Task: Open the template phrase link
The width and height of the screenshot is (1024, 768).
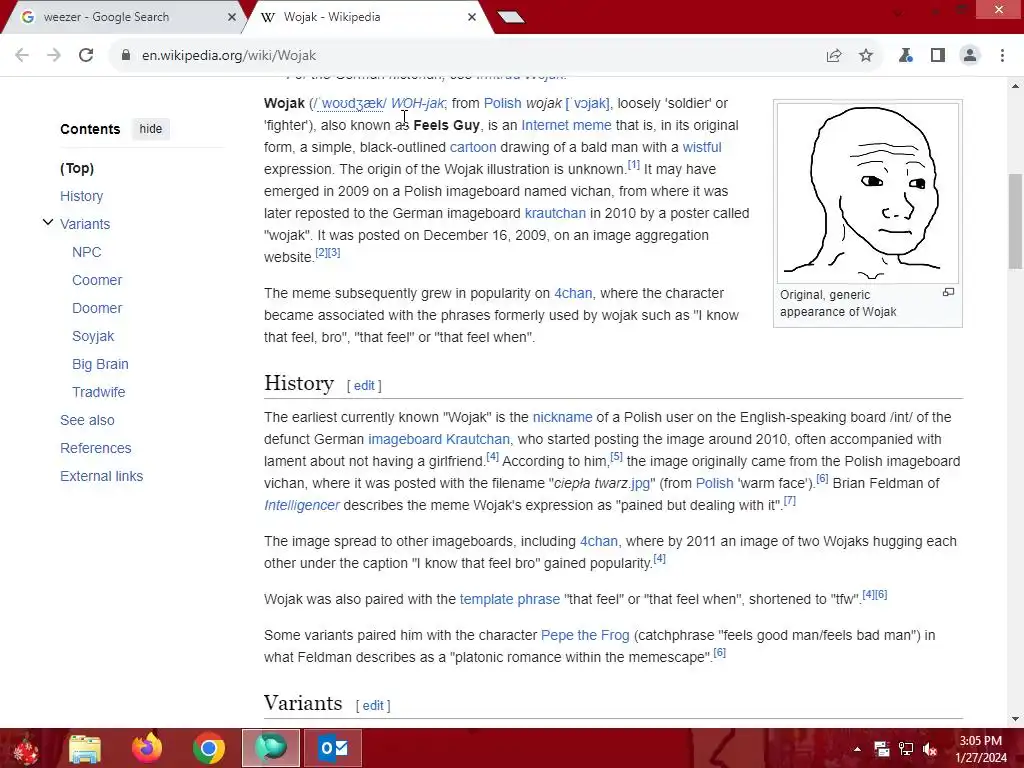Action: (x=510, y=600)
